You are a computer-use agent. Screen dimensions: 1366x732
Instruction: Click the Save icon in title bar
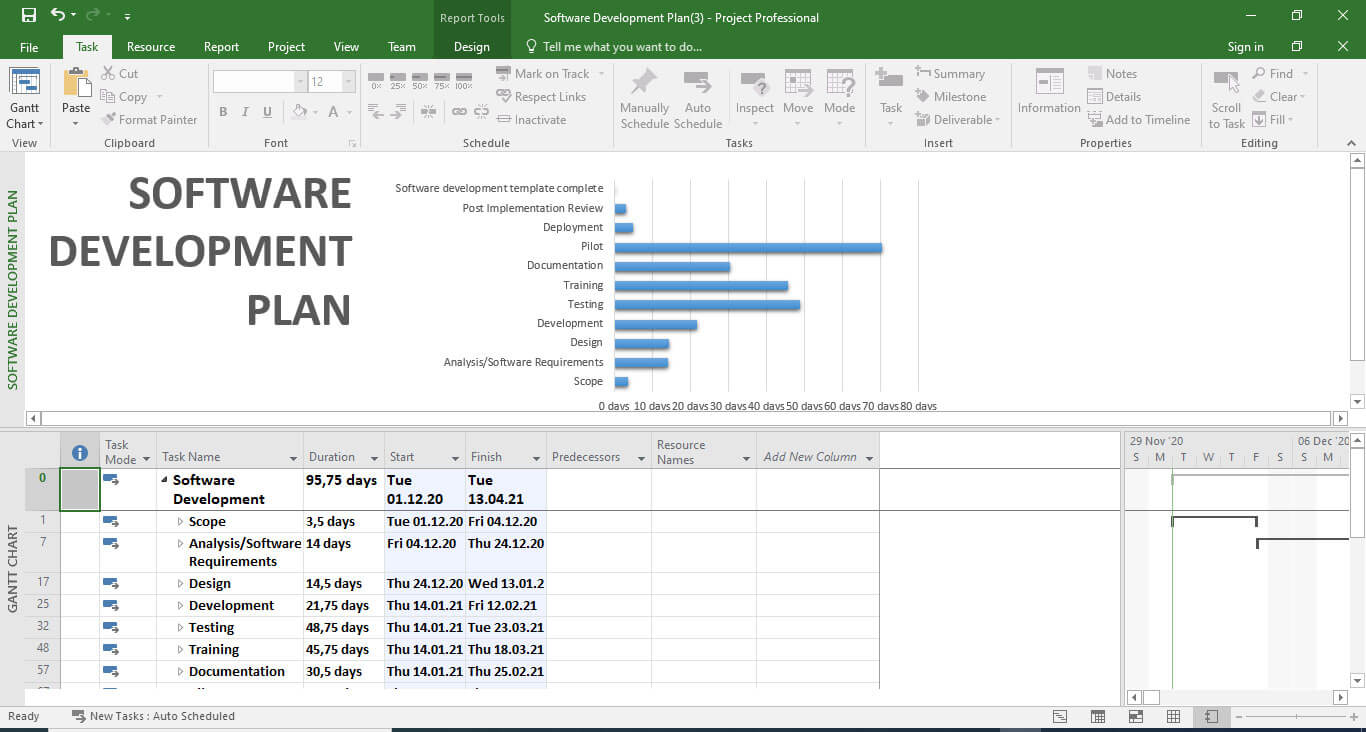coord(28,15)
